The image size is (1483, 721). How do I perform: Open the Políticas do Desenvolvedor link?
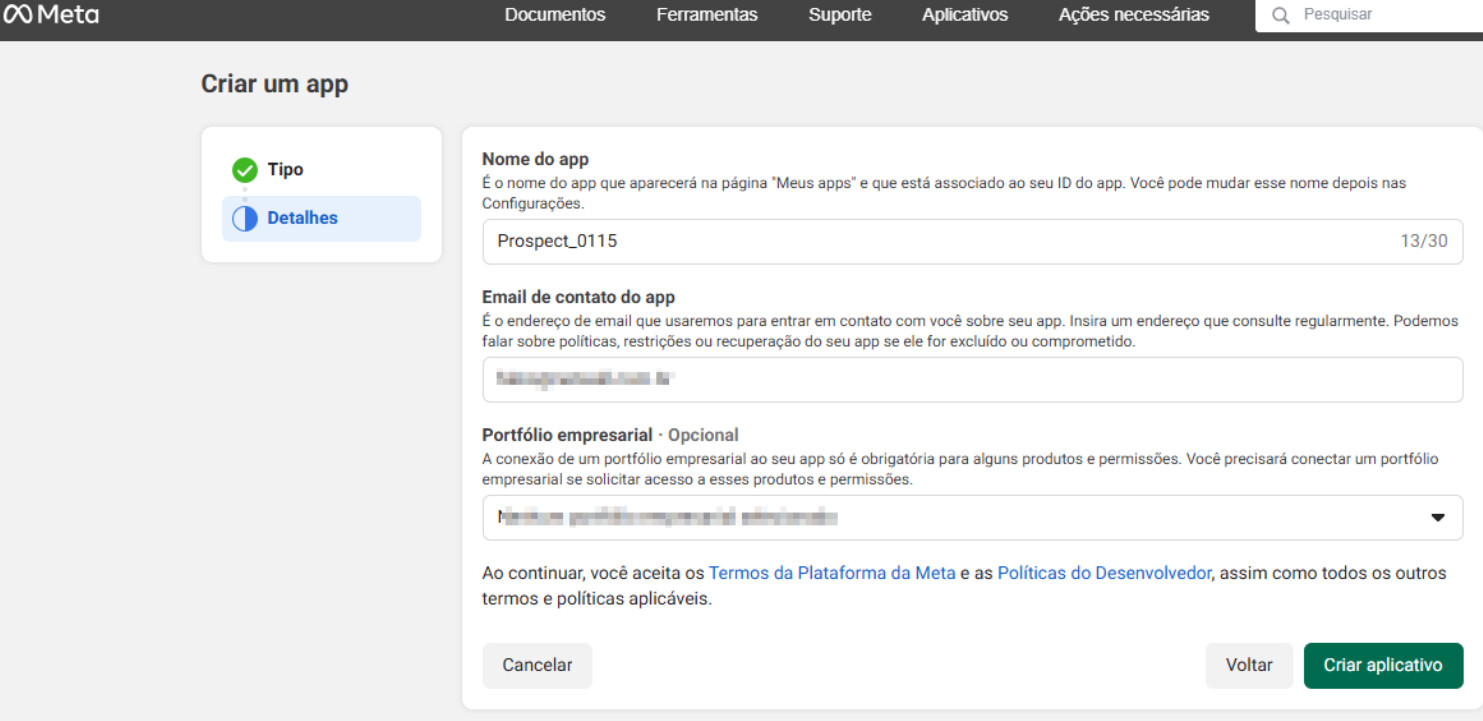(x=1103, y=573)
